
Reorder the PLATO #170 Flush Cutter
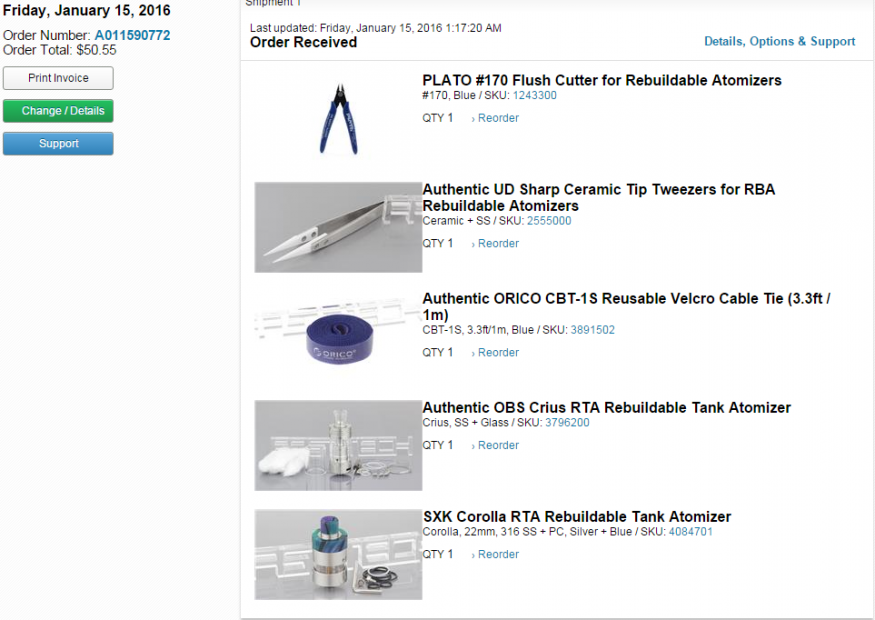(495, 118)
